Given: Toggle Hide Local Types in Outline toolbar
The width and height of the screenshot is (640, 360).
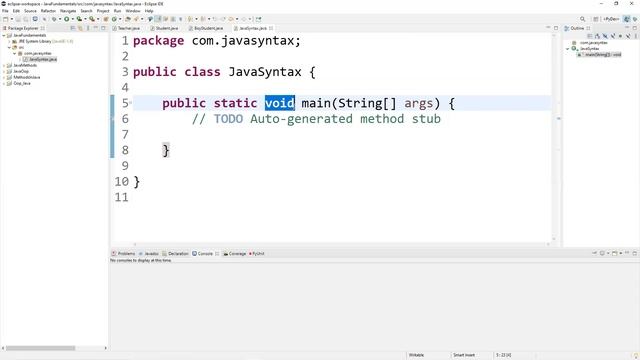Looking at the screenshot, I should 628,36.
